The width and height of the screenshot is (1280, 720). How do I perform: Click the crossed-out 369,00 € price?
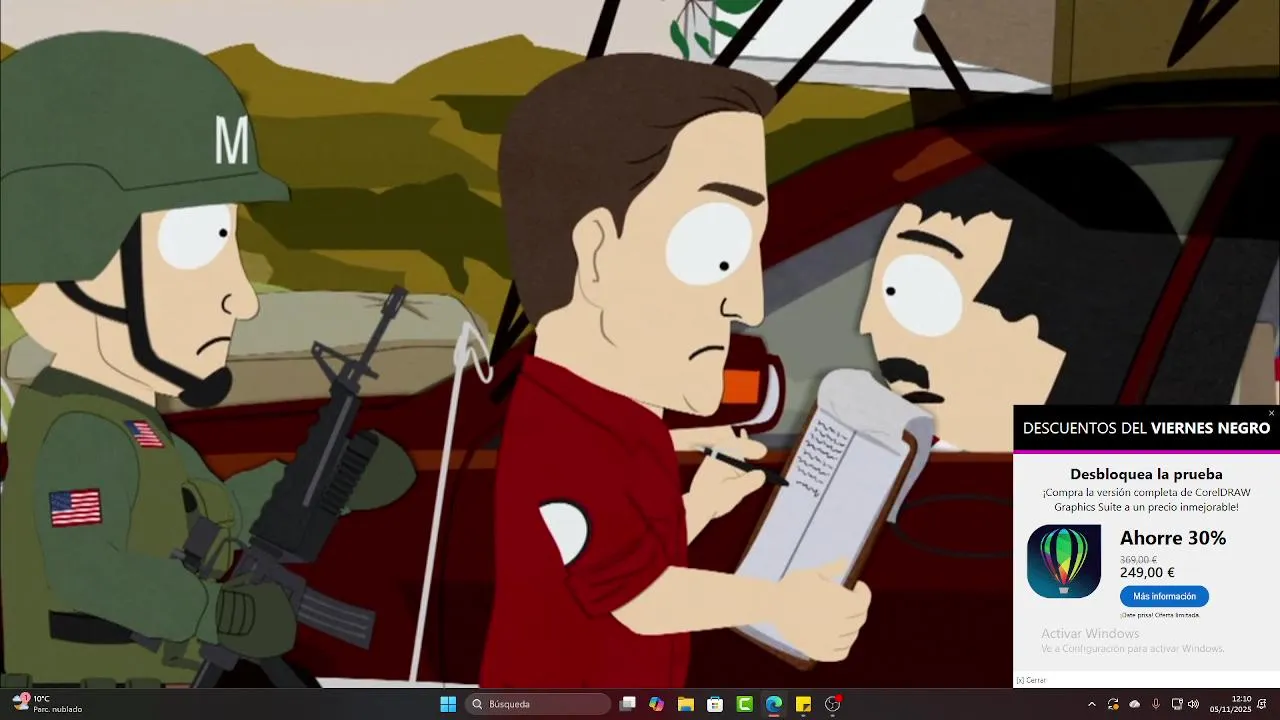(x=1138, y=560)
